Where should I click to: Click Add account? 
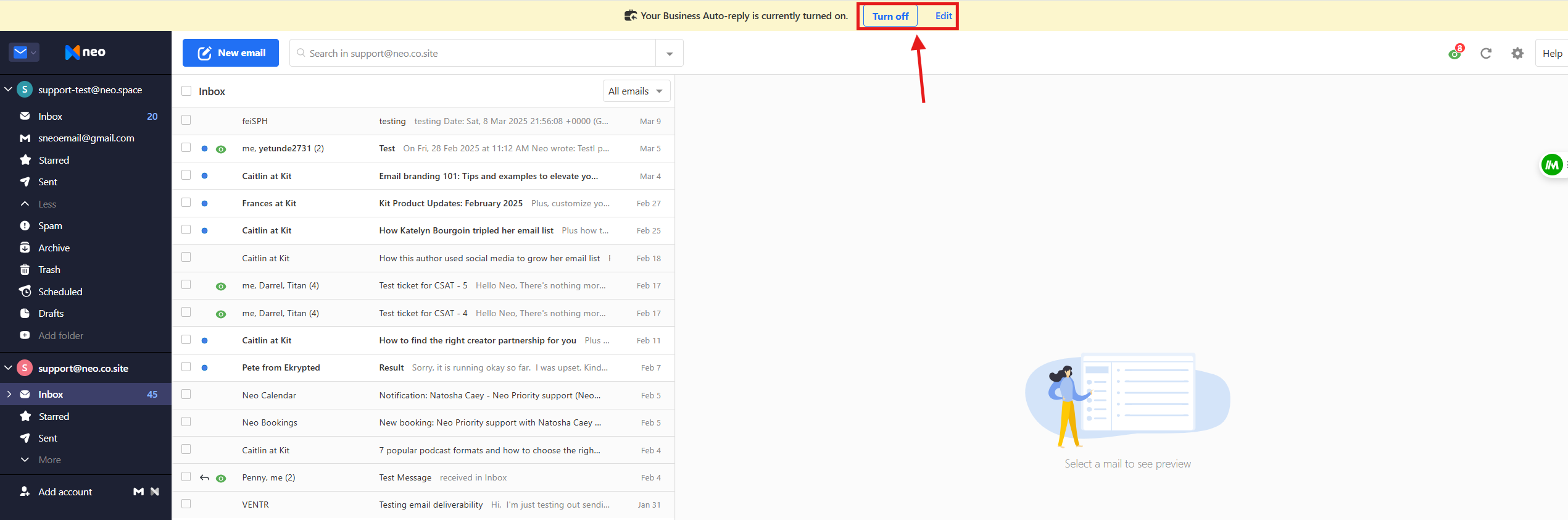pos(65,492)
